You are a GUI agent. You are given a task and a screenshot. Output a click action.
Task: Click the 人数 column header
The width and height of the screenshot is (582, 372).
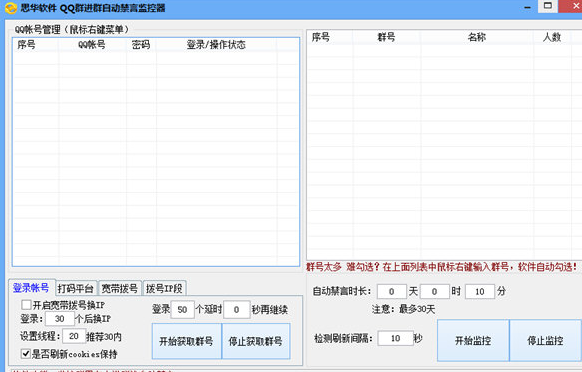pyautogui.click(x=552, y=37)
